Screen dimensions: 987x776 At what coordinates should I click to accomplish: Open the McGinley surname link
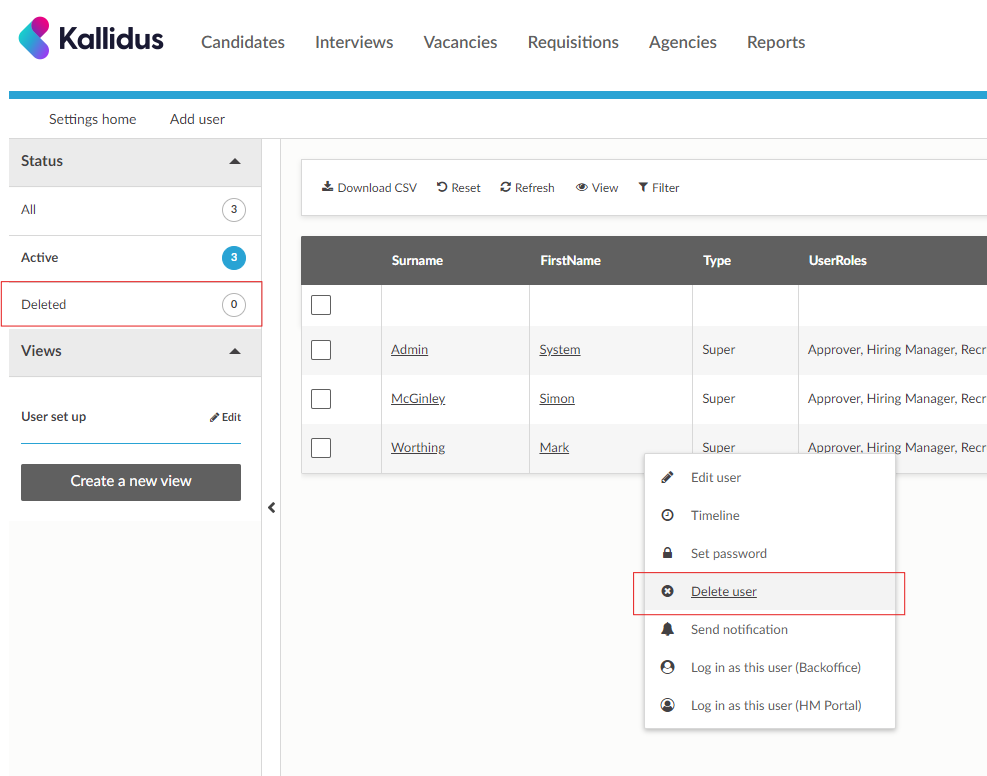[x=418, y=399]
